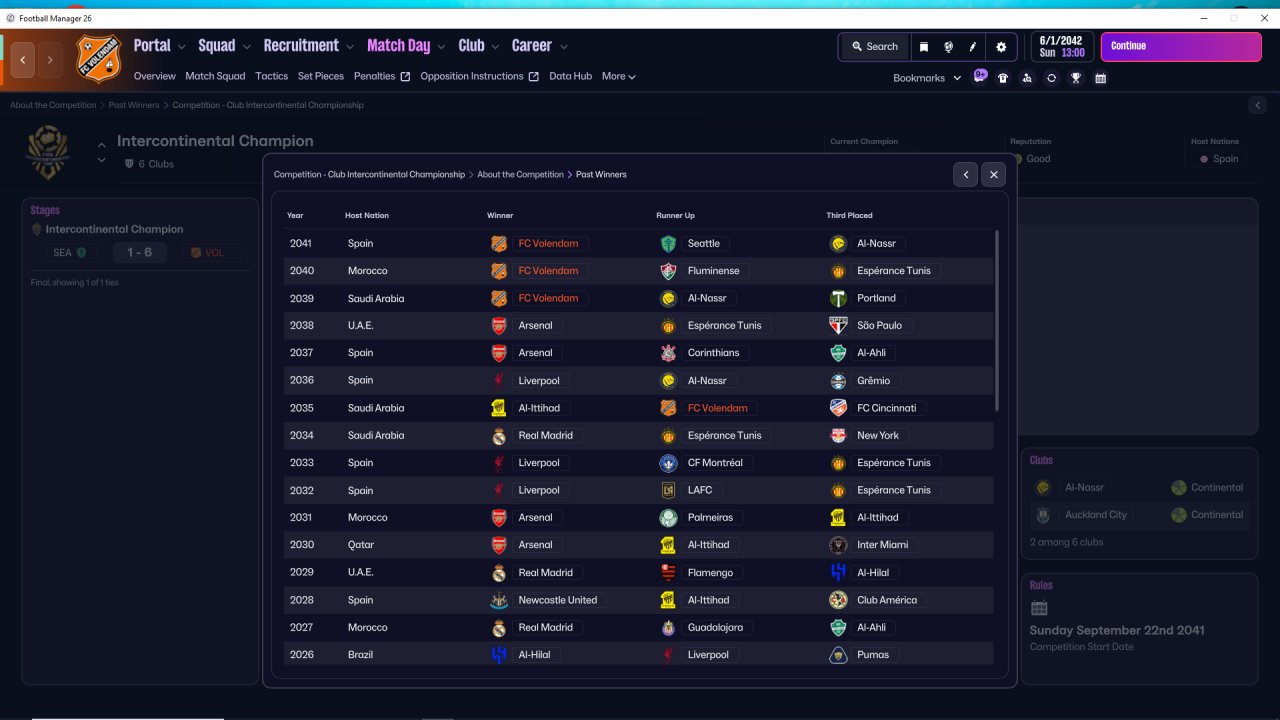Click the Winner column header
This screenshot has height=720, width=1280.
[x=500, y=216]
